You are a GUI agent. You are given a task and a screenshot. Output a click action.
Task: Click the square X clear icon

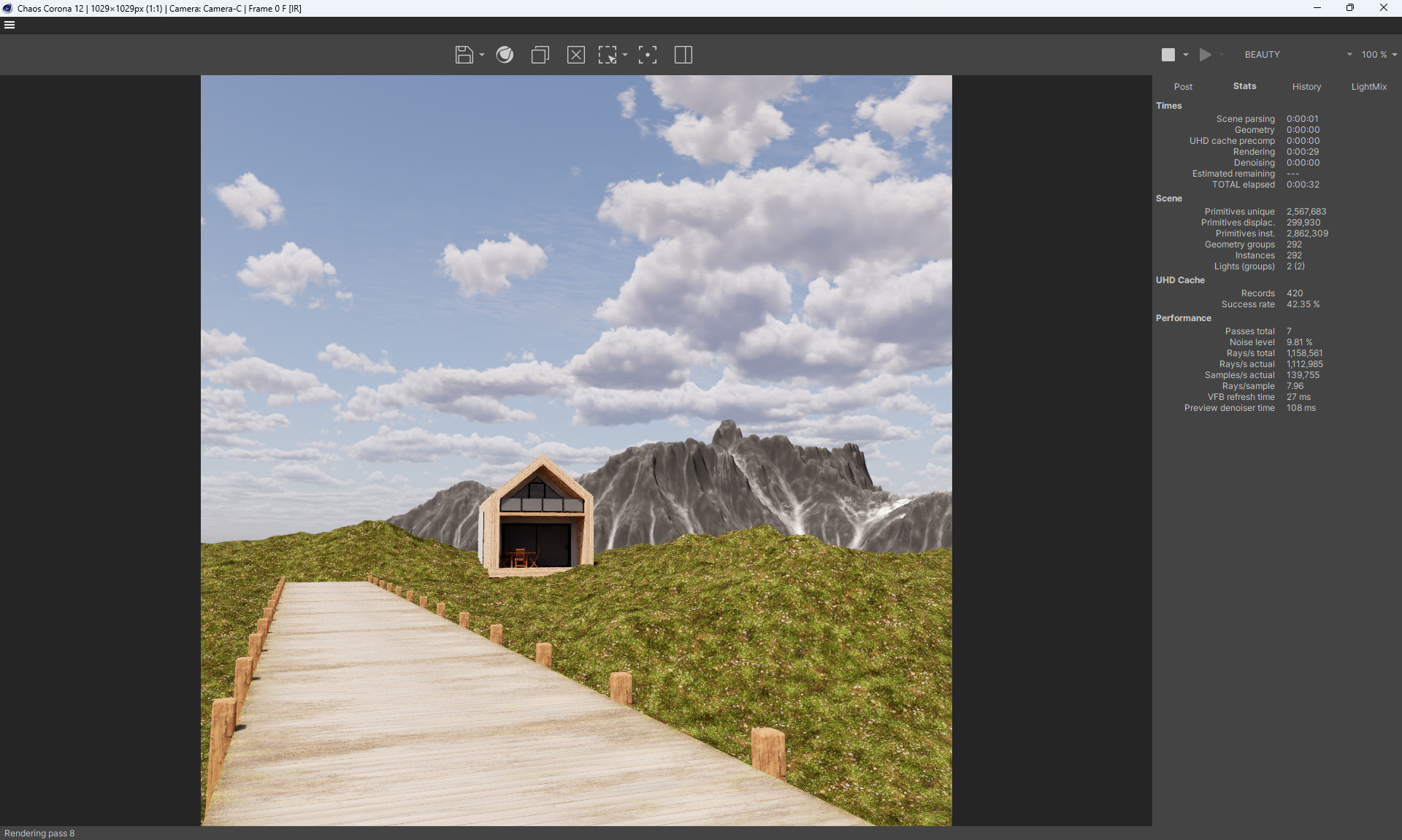[575, 55]
